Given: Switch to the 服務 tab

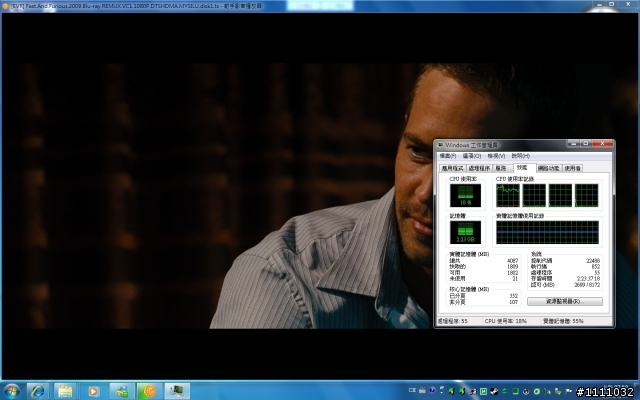Looking at the screenshot, I should tap(501, 168).
